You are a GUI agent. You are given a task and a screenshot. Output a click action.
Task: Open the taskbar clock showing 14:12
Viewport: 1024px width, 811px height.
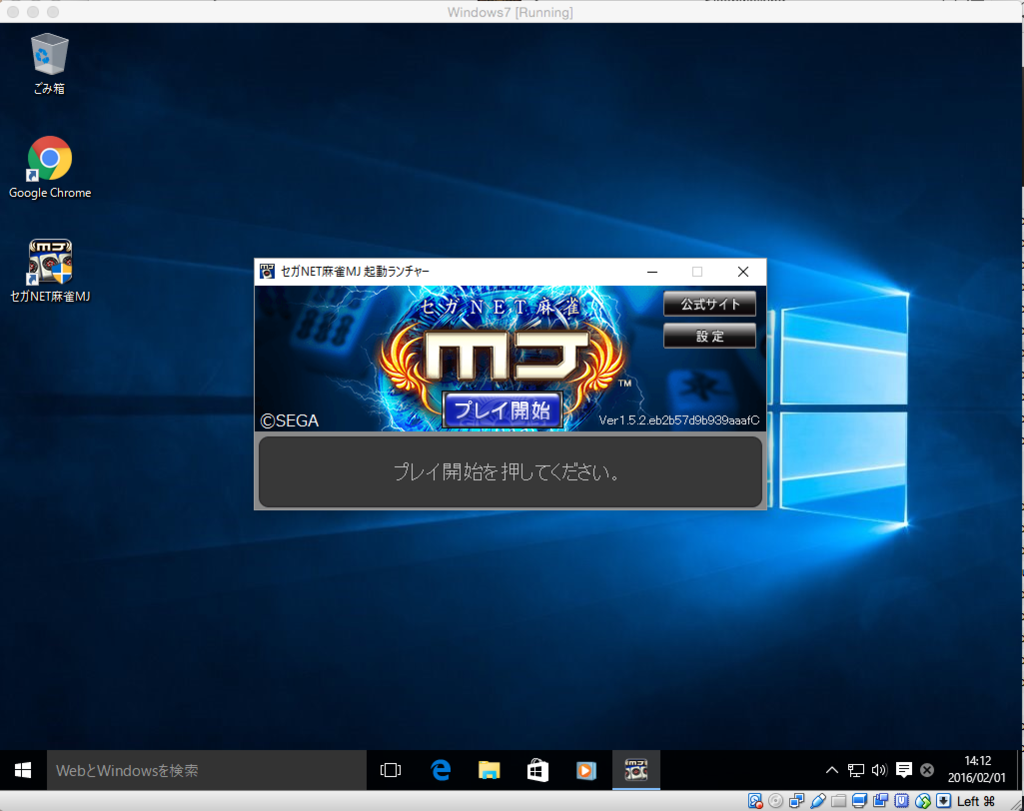(977, 769)
